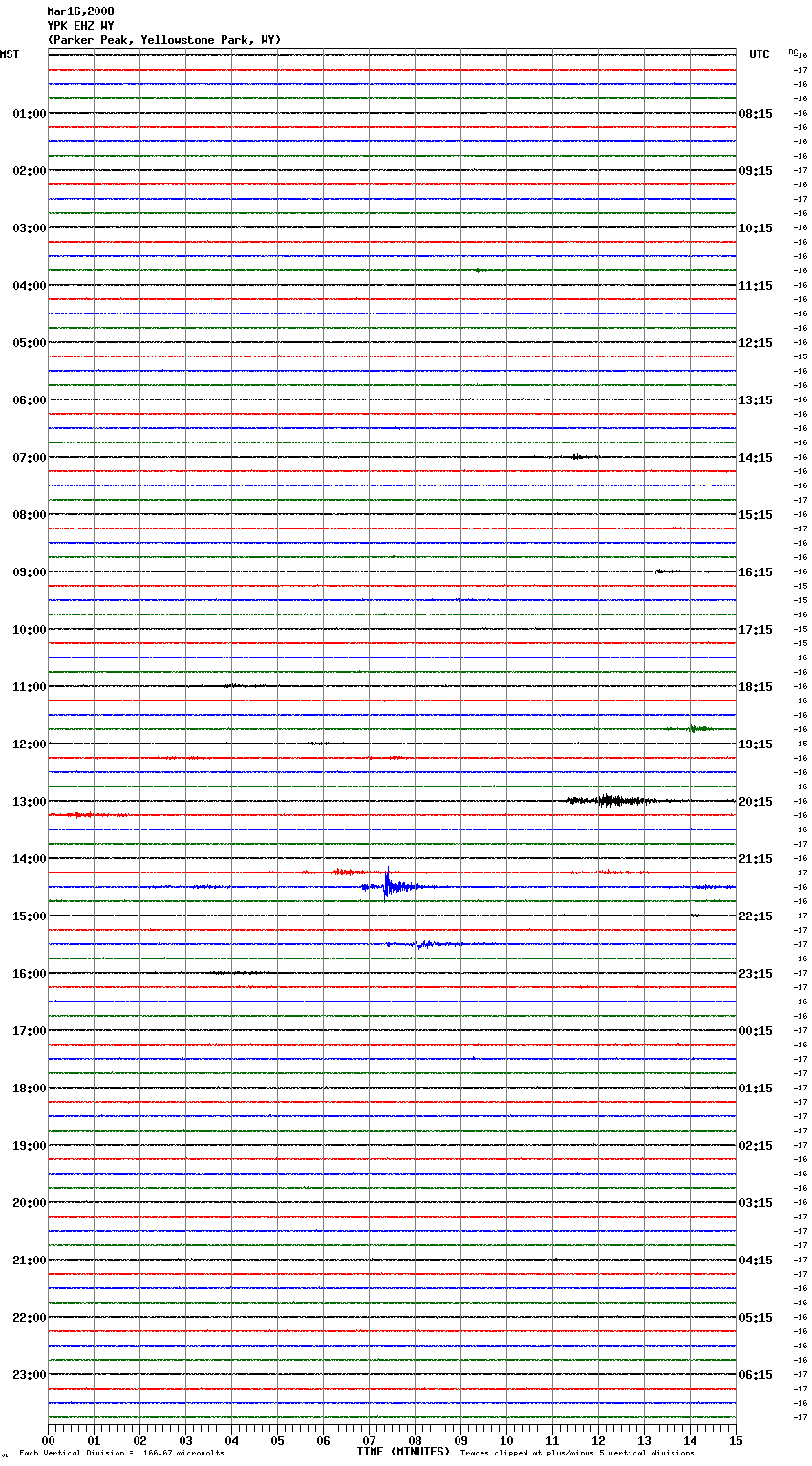812x1466 pixels.
Task: Select the 20:15 UTC time label
Action: [x=756, y=802]
